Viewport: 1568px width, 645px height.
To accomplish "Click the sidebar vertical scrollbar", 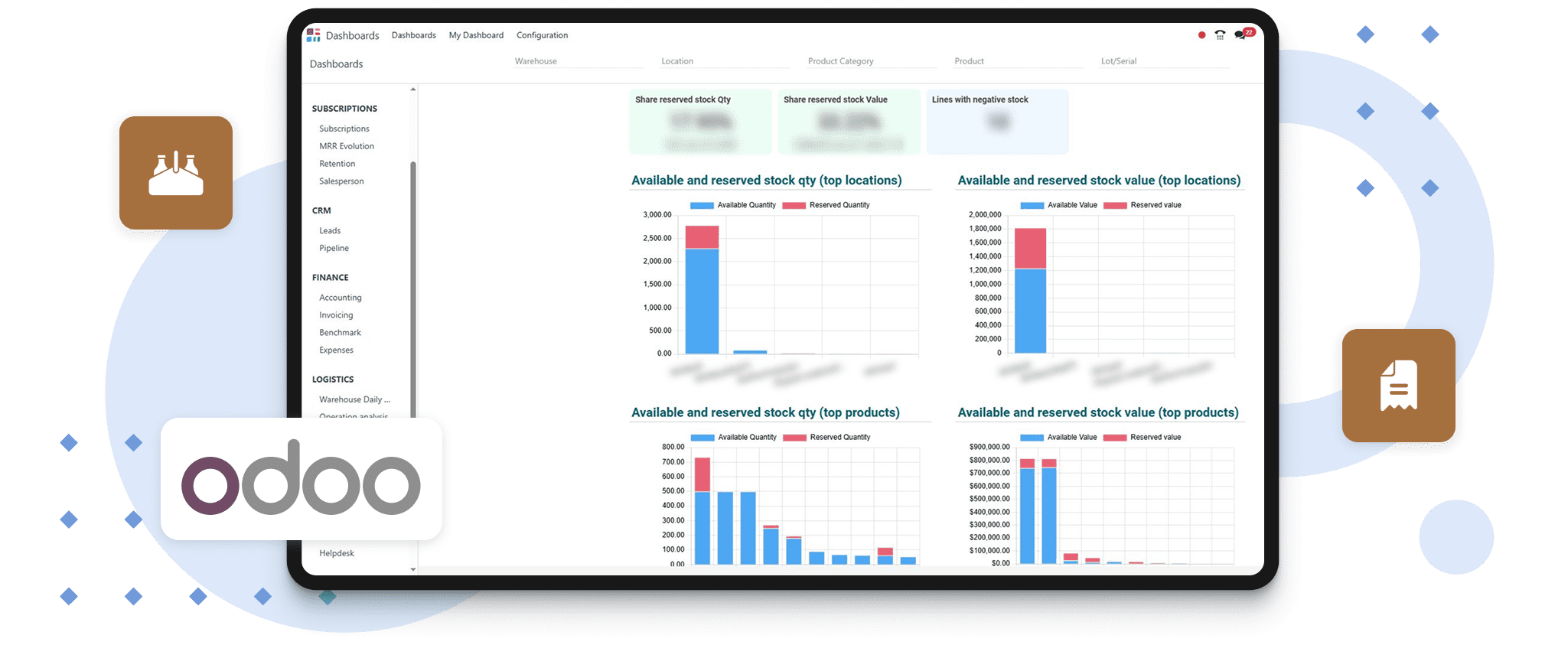I will [413, 291].
